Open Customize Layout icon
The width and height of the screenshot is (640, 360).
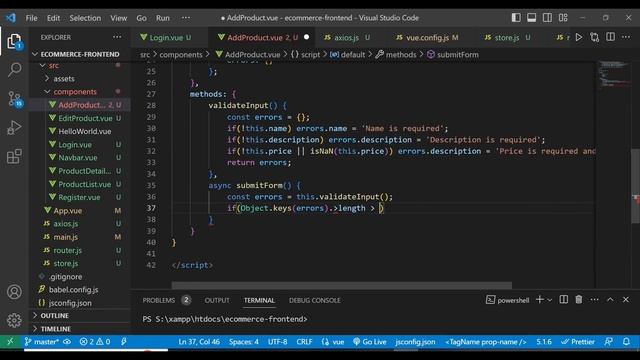(563, 18)
